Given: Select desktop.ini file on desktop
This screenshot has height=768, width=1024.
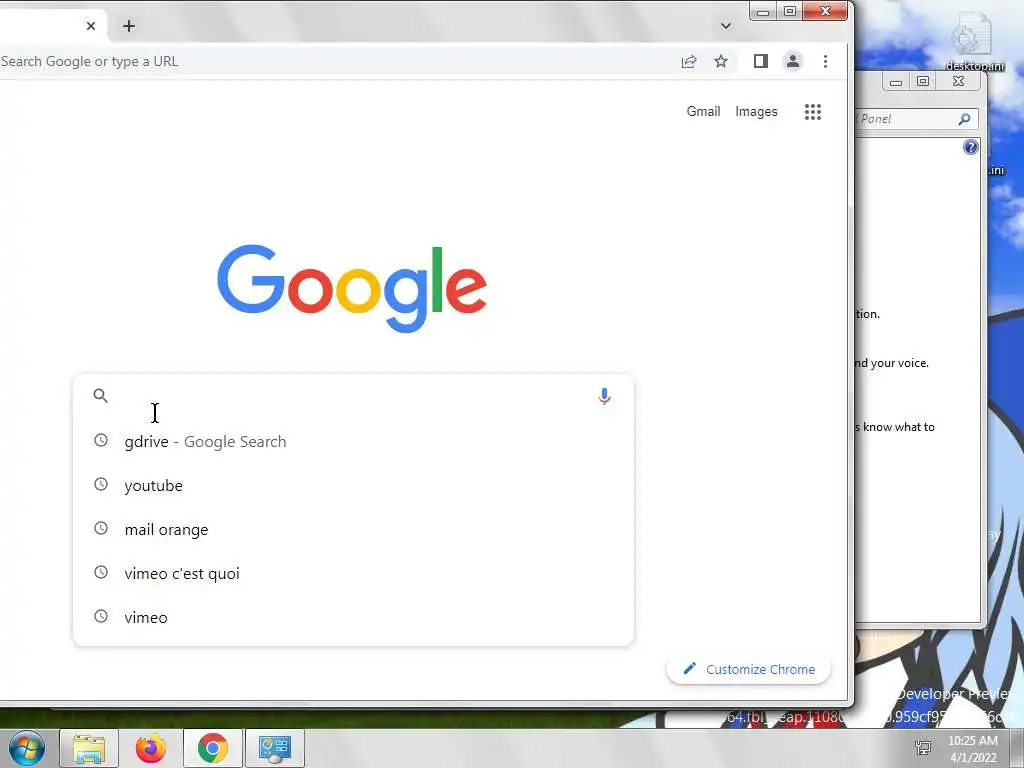Looking at the screenshot, I should (974, 43).
